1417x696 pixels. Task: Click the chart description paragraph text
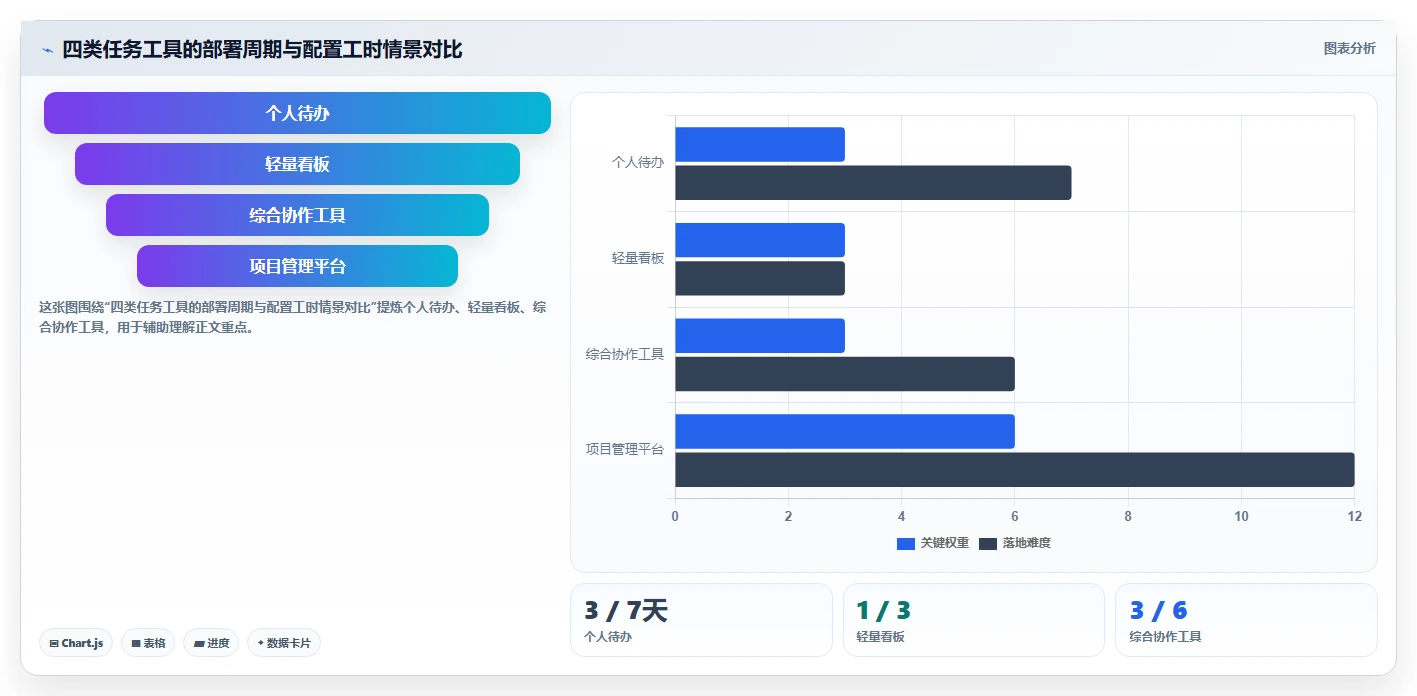pyautogui.click(x=292, y=317)
